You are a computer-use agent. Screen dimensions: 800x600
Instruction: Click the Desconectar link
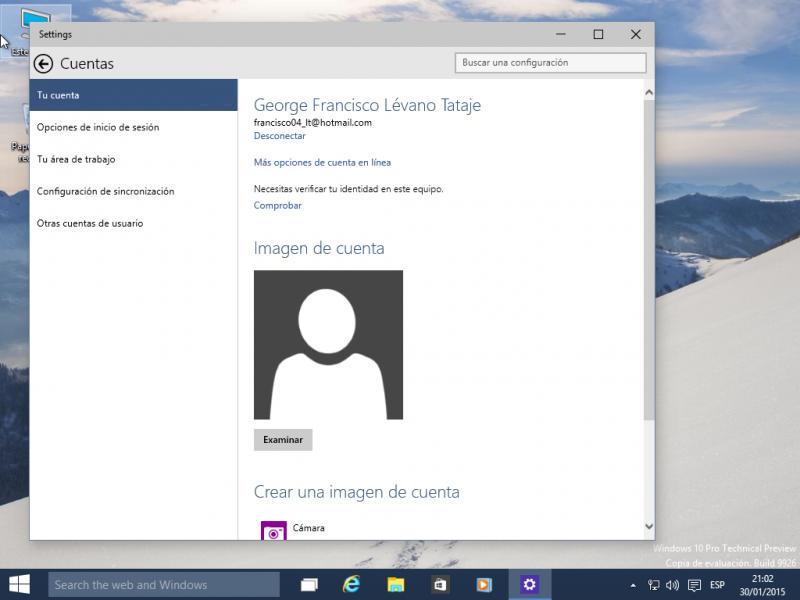[x=280, y=136]
